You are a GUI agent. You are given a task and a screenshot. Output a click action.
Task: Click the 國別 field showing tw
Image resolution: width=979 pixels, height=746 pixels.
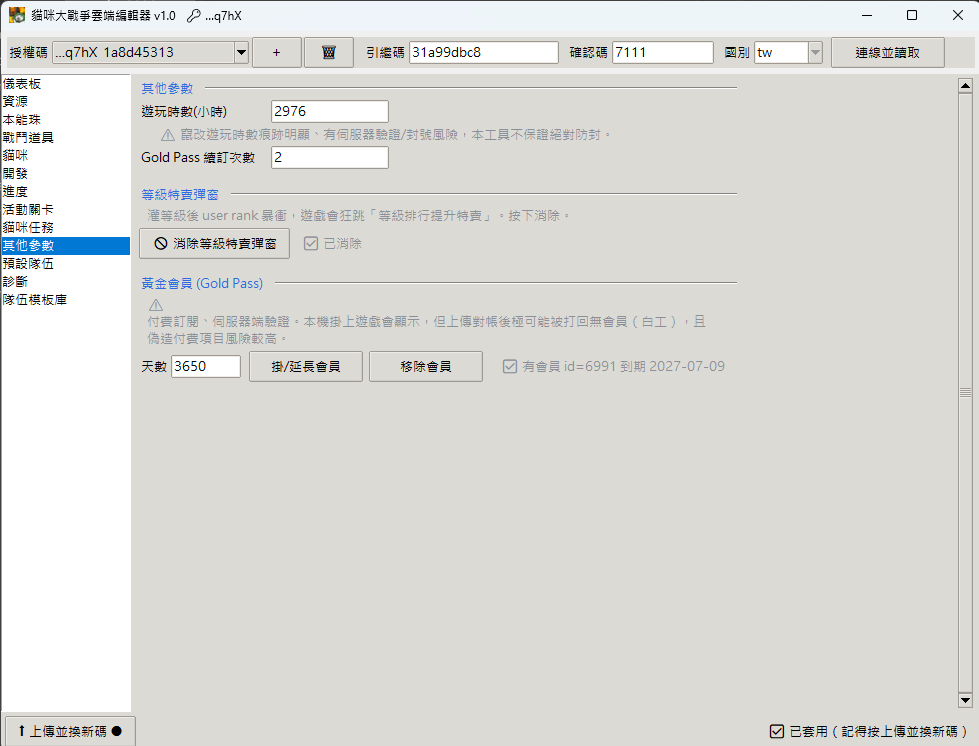[782, 52]
